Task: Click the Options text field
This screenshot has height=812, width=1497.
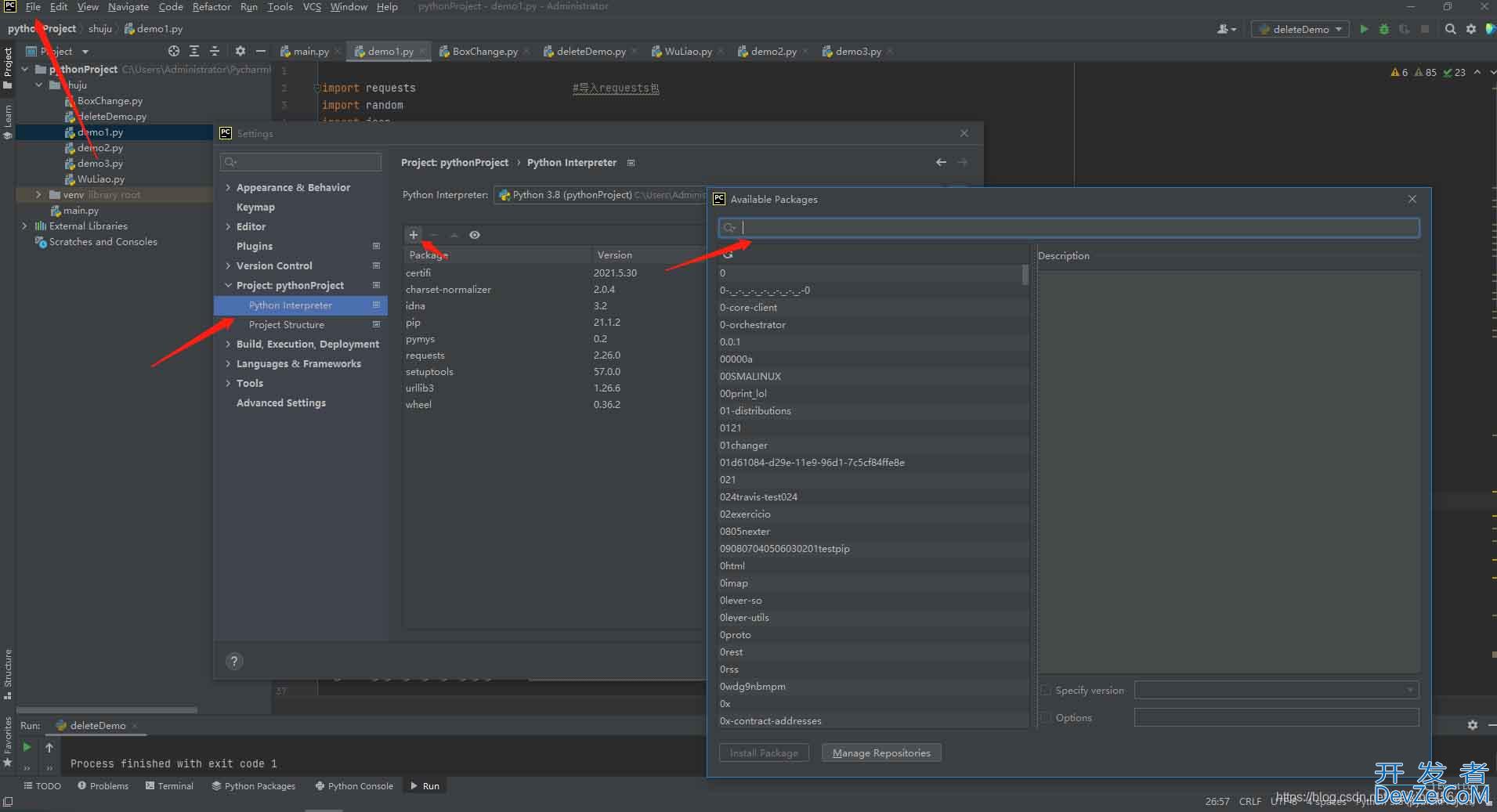Action: tap(1276, 717)
